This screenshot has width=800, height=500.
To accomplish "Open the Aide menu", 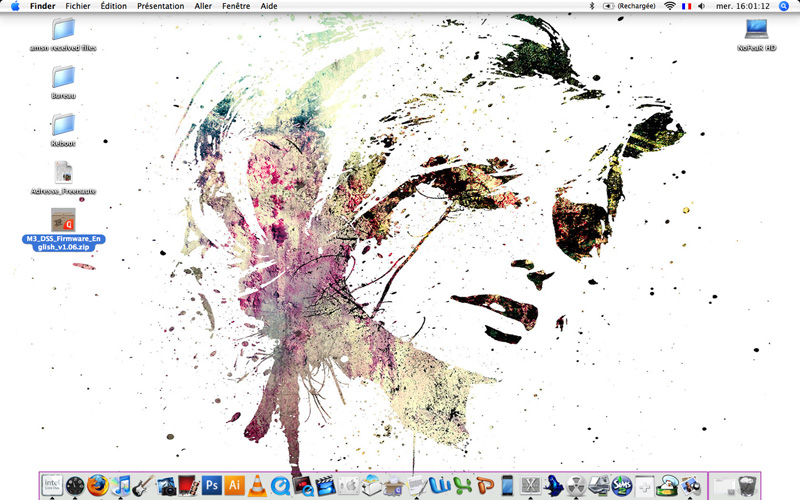I will point(269,6).
